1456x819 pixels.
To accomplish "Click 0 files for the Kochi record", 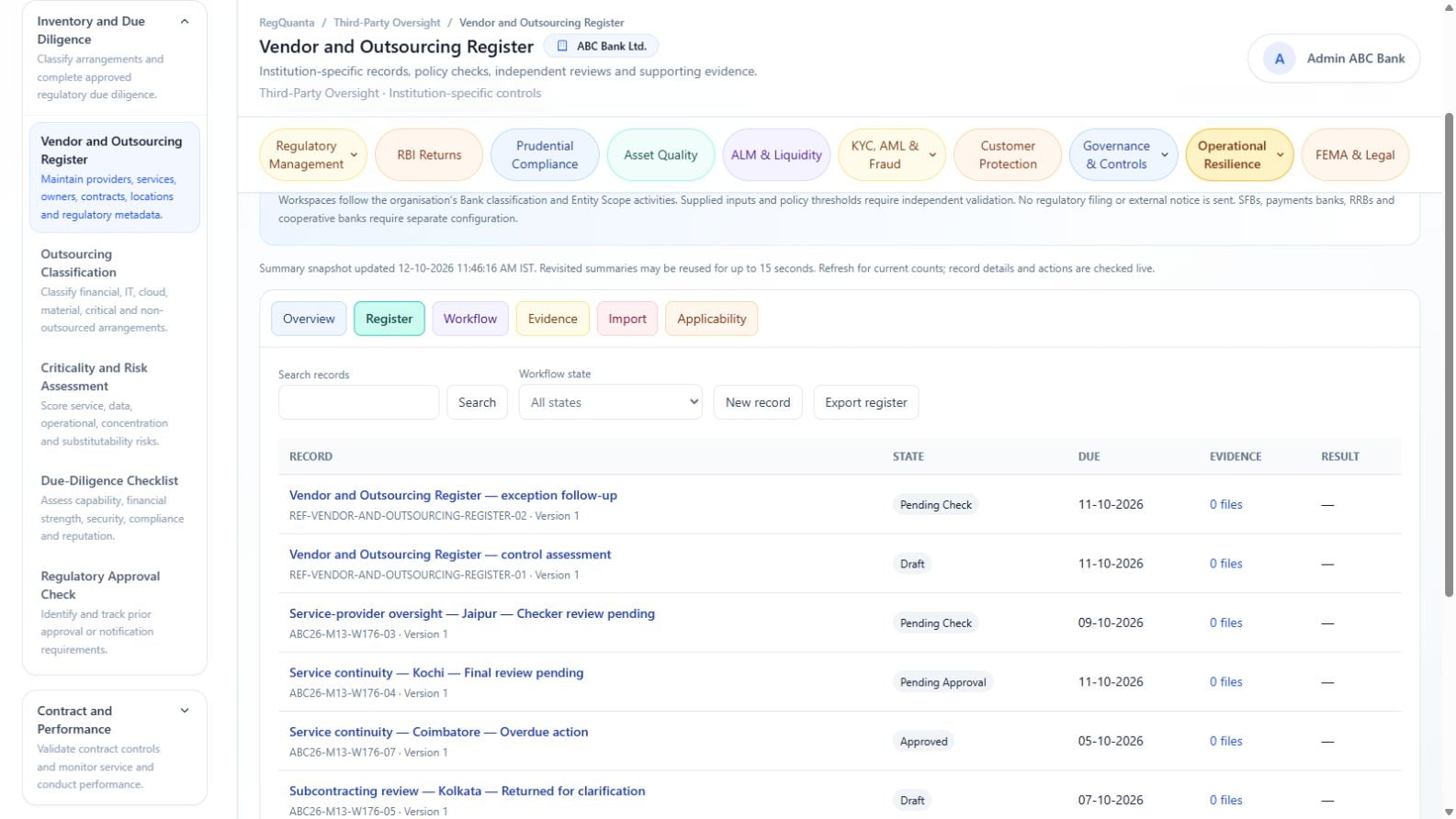I will coord(1225,682).
